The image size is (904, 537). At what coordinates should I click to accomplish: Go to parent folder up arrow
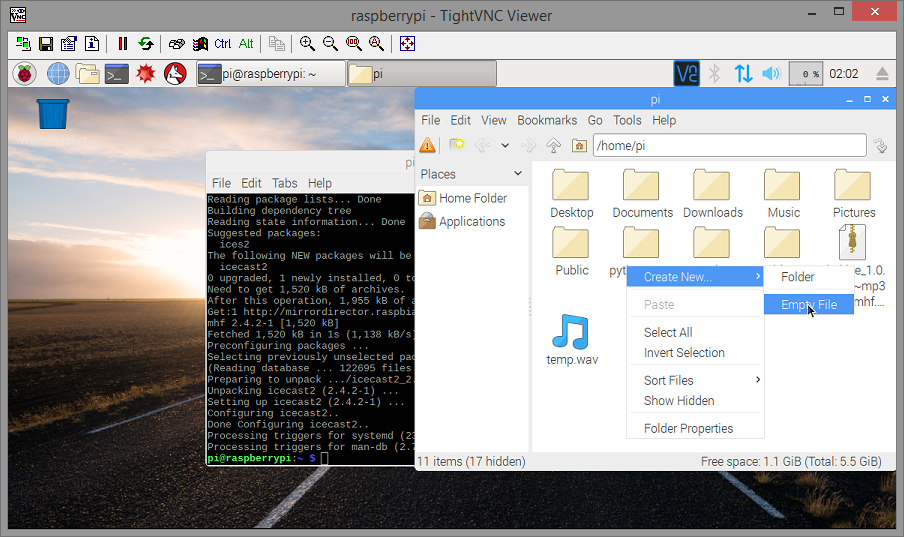pos(553,145)
